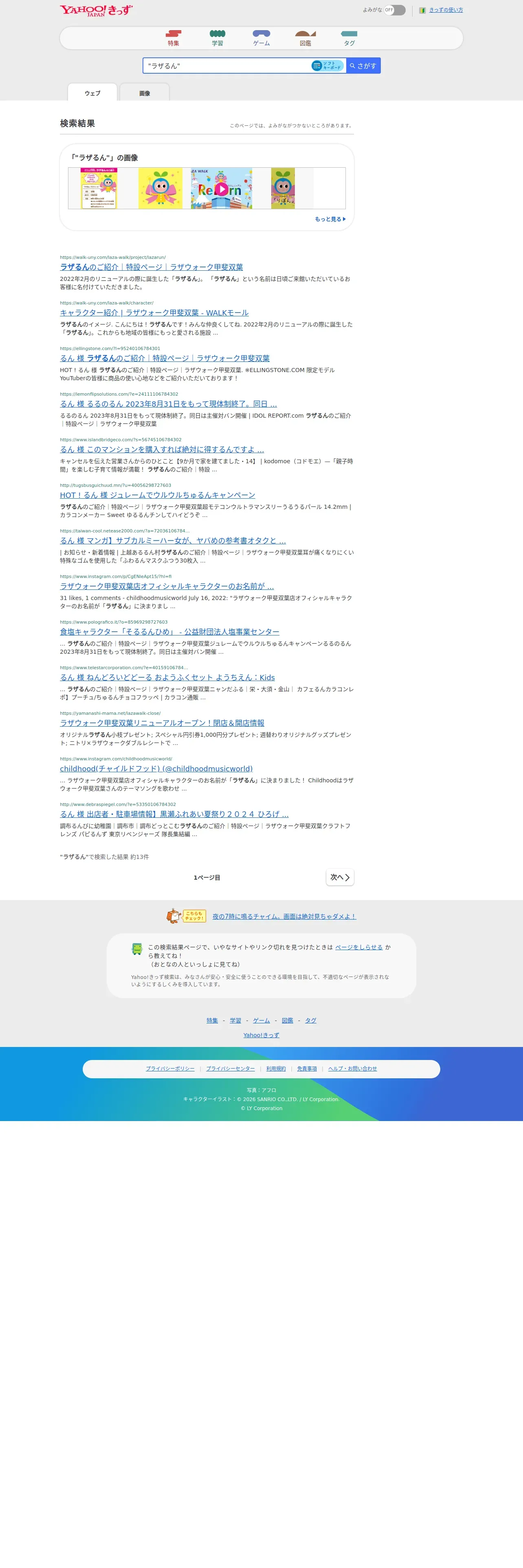523x1568 pixels.
Task: Open the 特集 navigation item
Action: click(174, 38)
